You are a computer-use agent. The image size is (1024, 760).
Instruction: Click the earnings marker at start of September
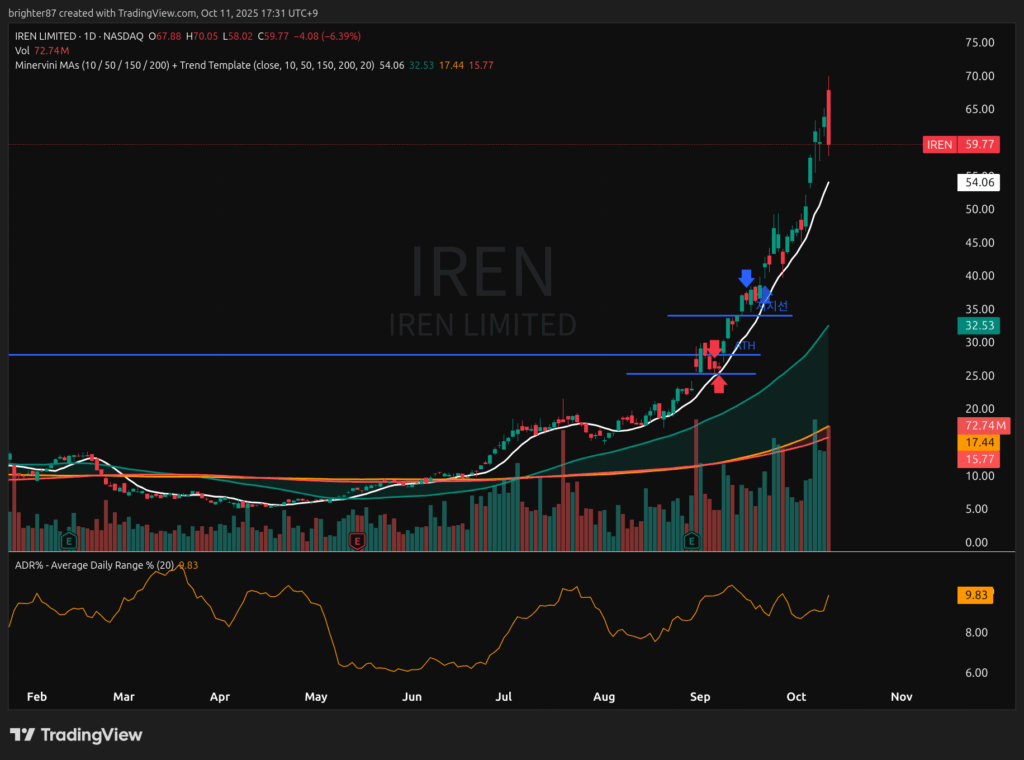(690, 541)
